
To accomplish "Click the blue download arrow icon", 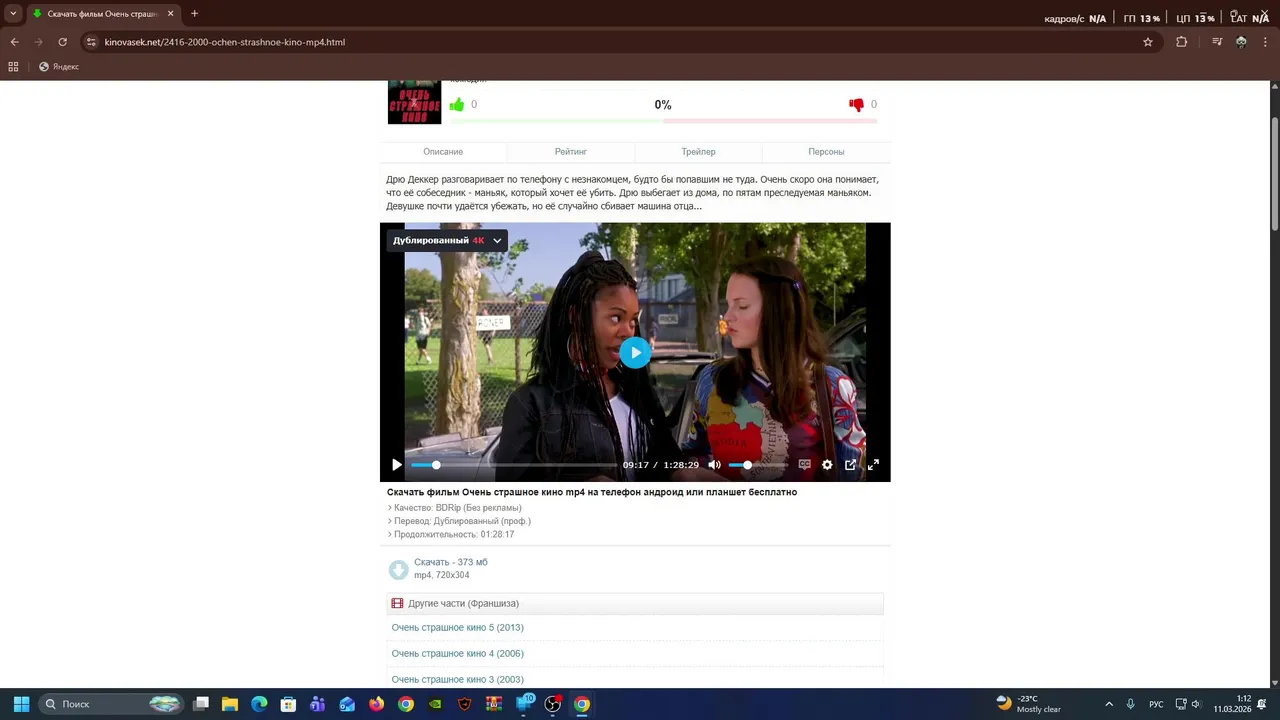I will [x=398, y=570].
